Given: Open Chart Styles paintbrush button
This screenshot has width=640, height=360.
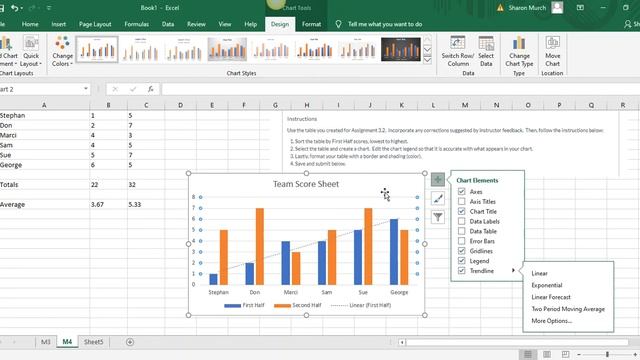Looking at the screenshot, I should (x=438, y=198).
